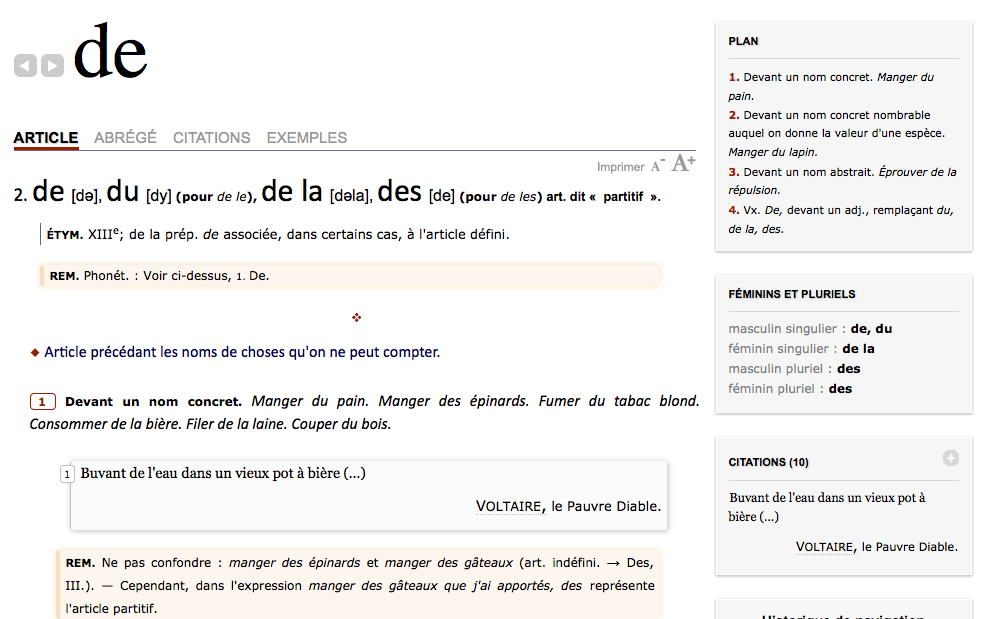985x619 pixels.
Task: Expand citations panel with plus icon
Action: [x=950, y=458]
